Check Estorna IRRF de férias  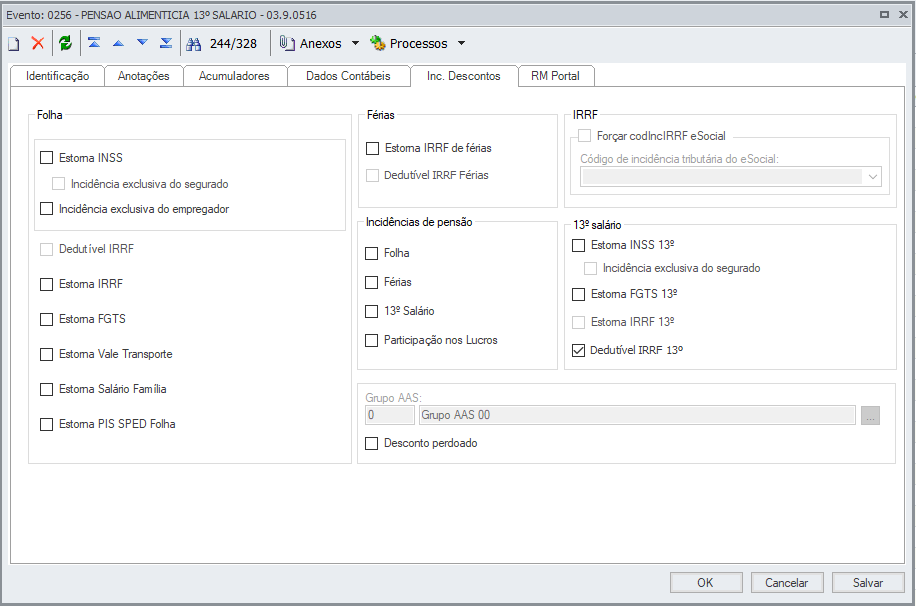(x=373, y=148)
